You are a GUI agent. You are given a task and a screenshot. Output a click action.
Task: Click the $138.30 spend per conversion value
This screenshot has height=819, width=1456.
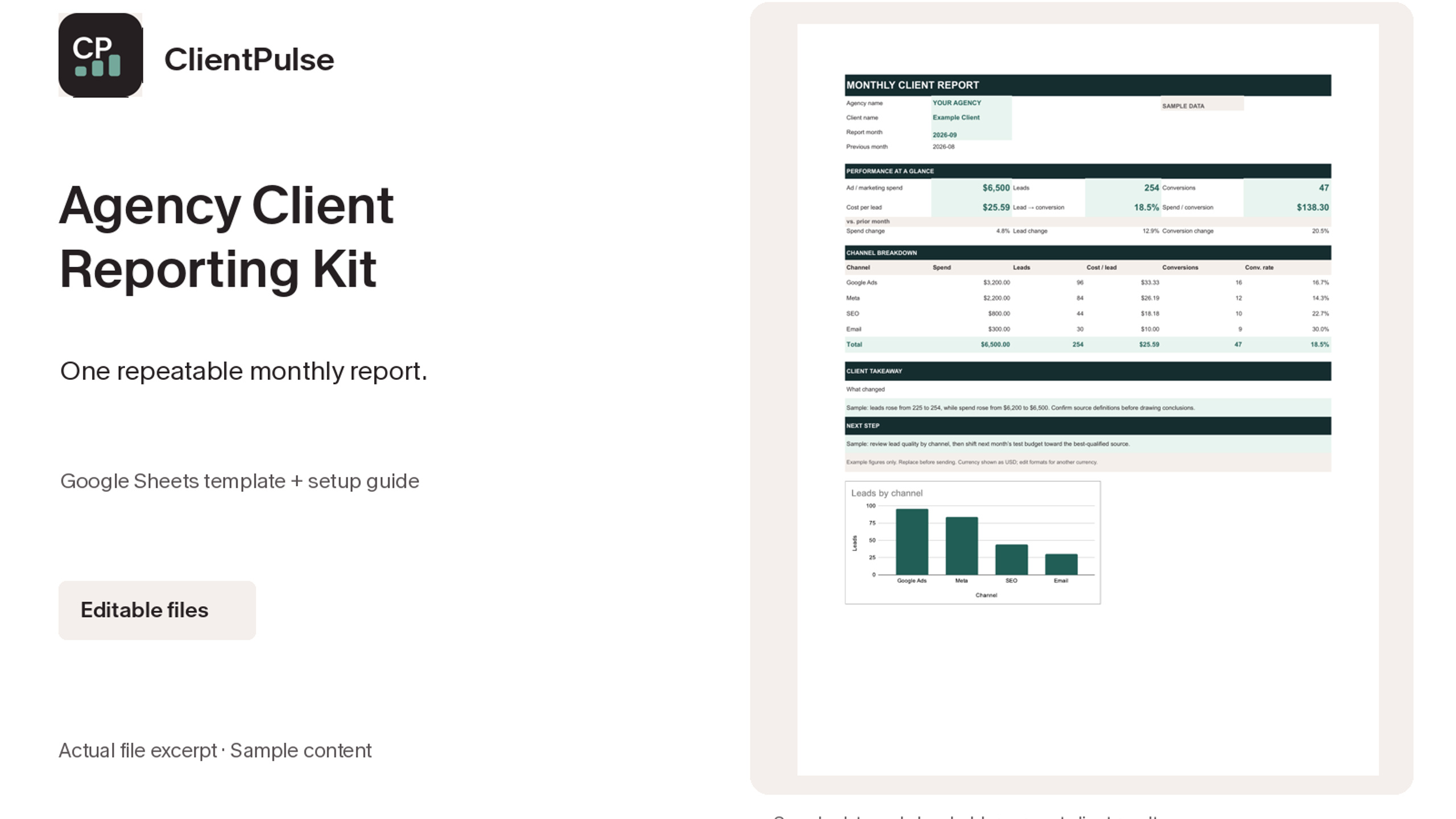[x=1312, y=208]
